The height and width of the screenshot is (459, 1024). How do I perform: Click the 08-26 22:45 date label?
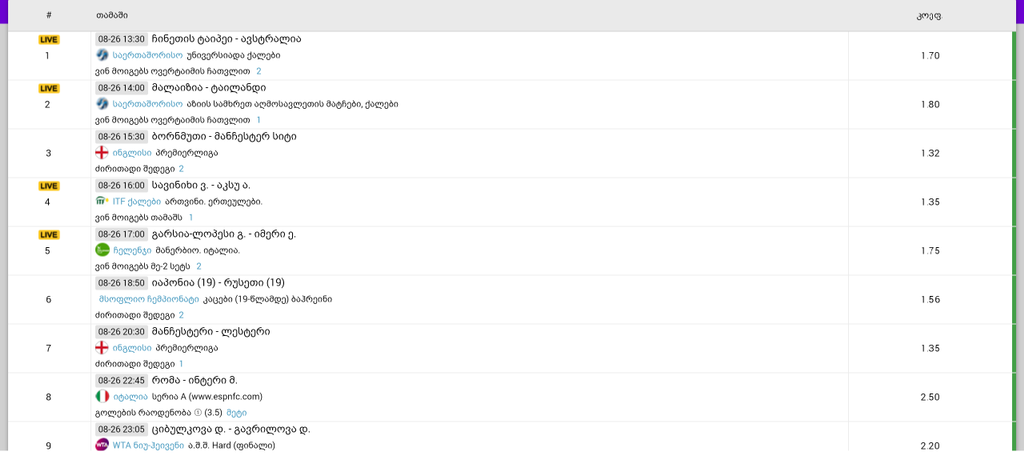pyautogui.click(x=122, y=380)
